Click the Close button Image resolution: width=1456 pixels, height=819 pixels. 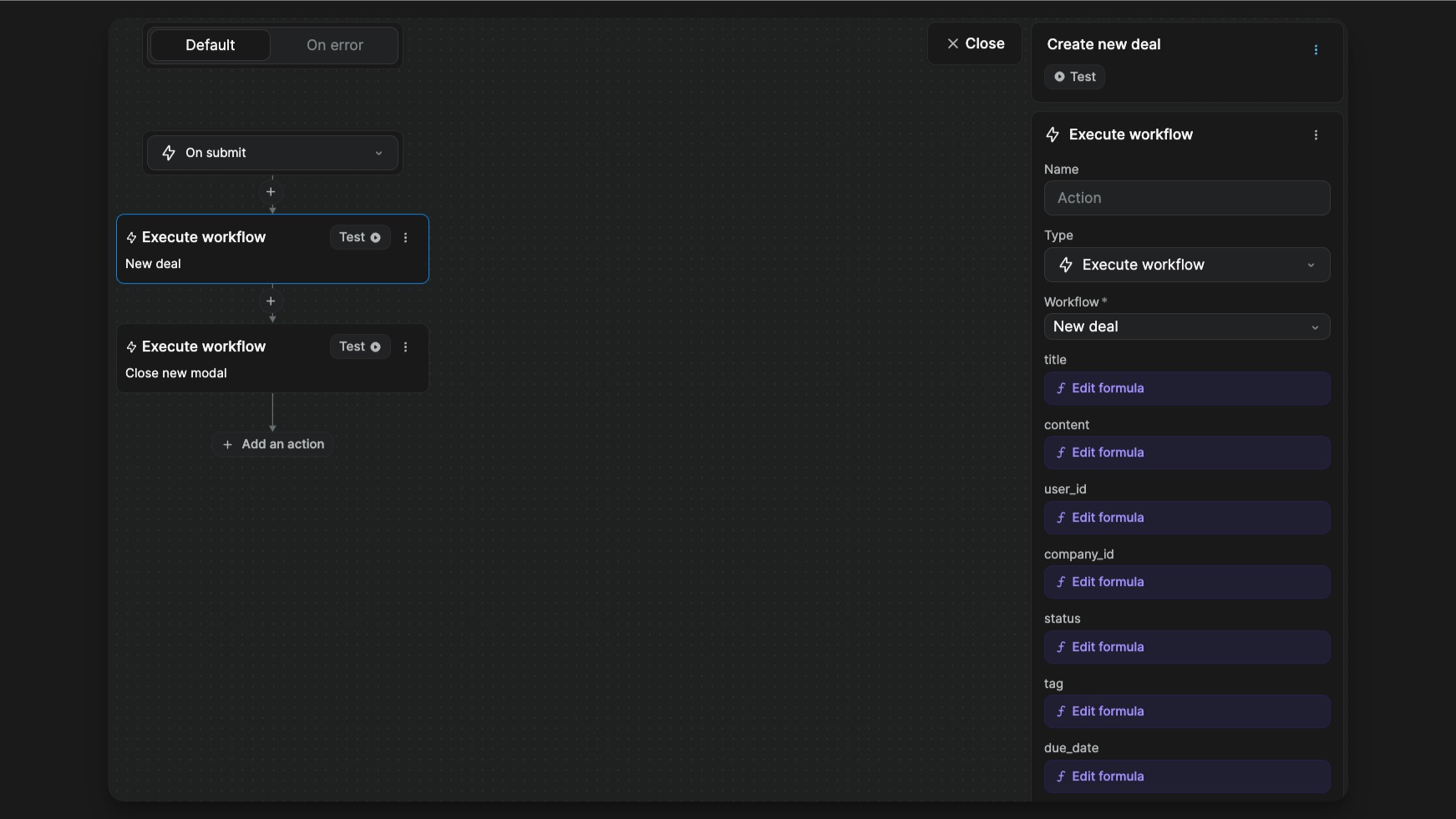(x=975, y=43)
